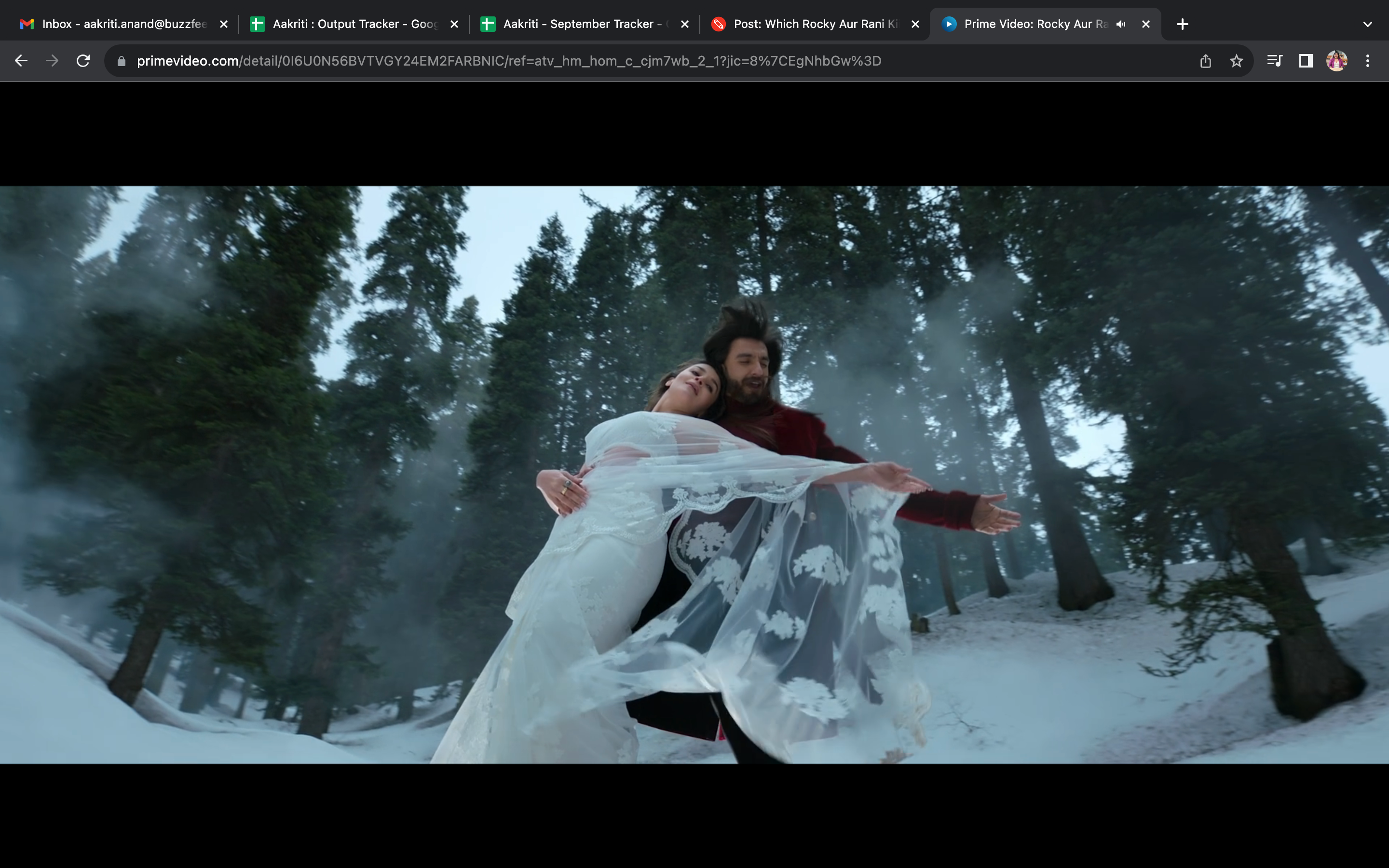Toggle the browser side panel
The image size is (1389, 868).
point(1306,61)
